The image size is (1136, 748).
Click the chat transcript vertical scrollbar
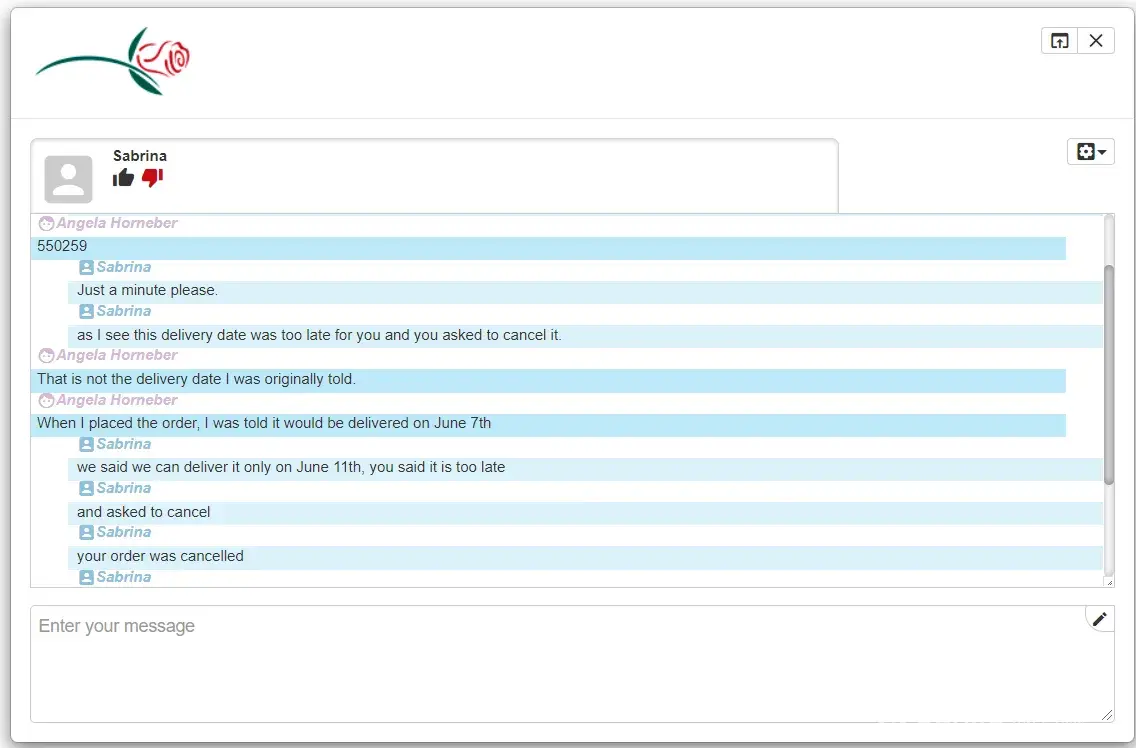point(1107,375)
